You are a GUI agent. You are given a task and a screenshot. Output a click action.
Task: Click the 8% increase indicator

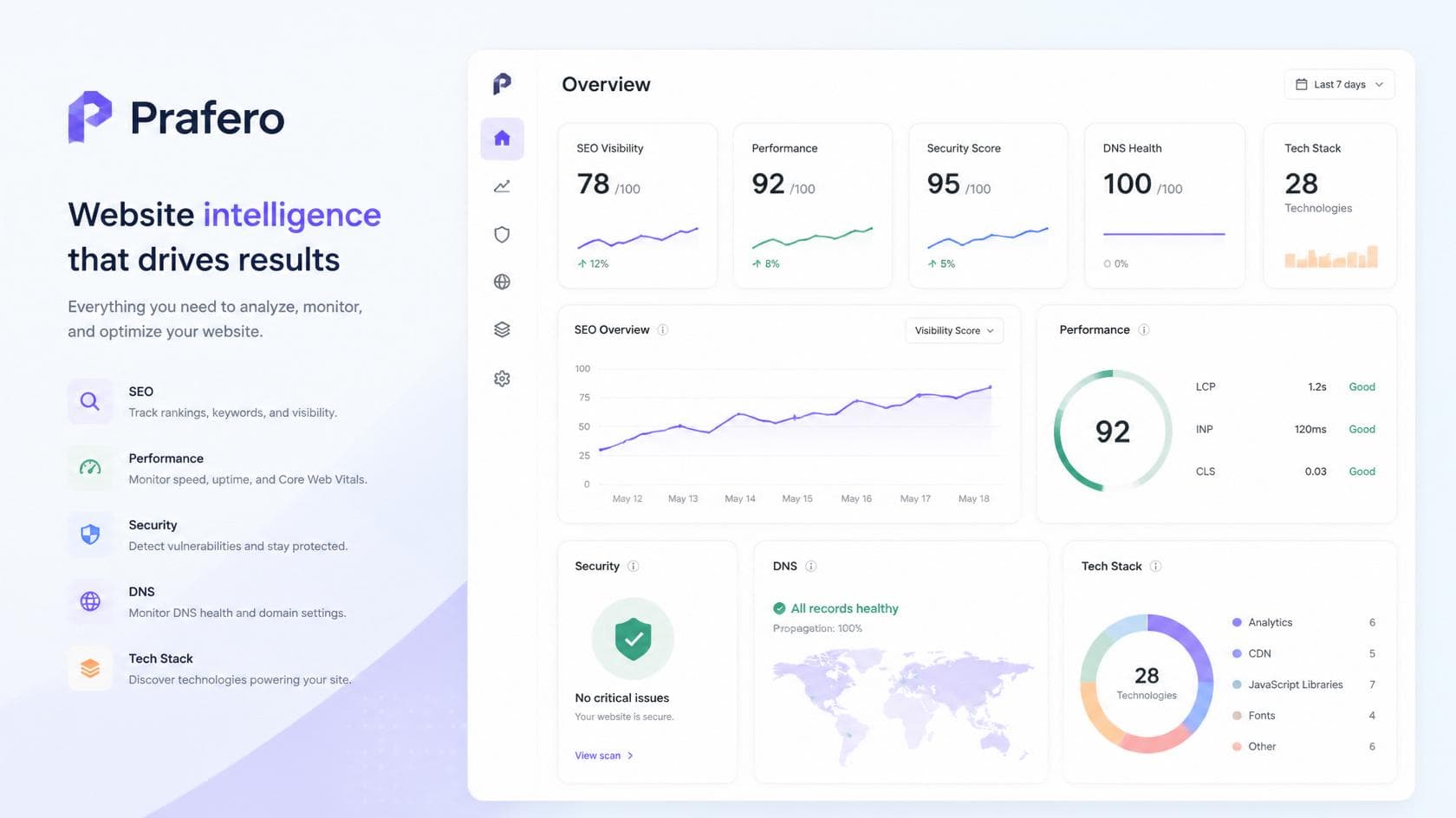[766, 263]
